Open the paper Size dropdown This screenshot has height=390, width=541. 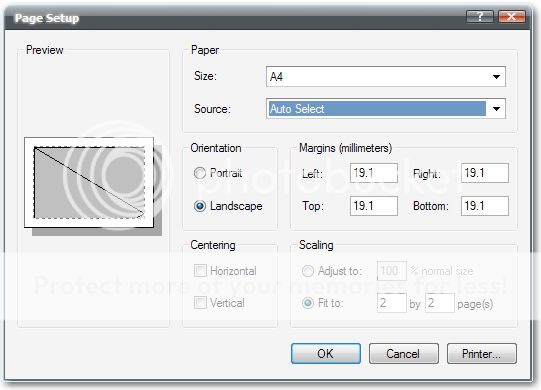(x=386, y=76)
